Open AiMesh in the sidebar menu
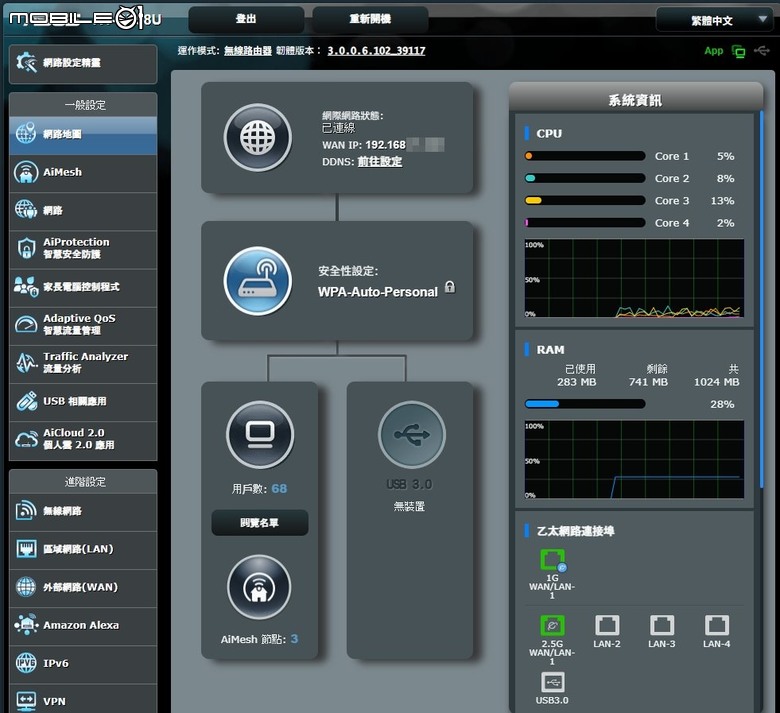Viewport: 780px width, 713px height. [x=83, y=173]
